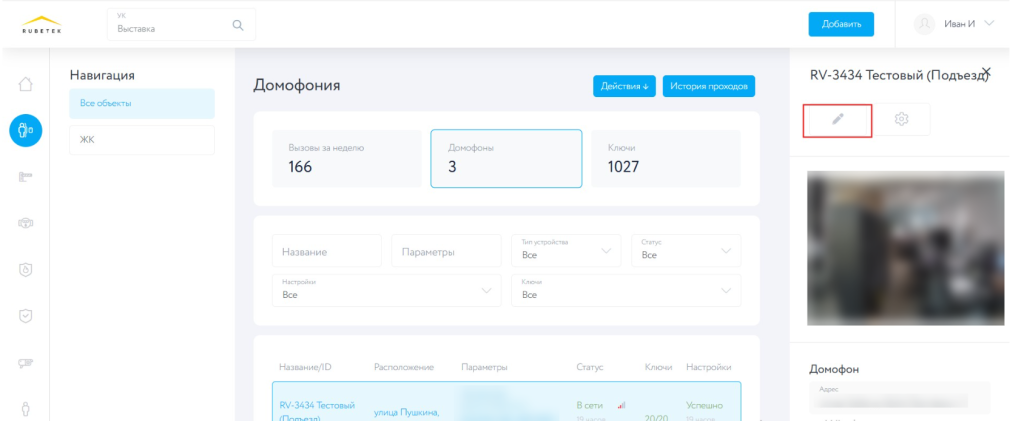Open the Настройки filter dropdown
This screenshot has height=421, width=1024.
pos(387,290)
